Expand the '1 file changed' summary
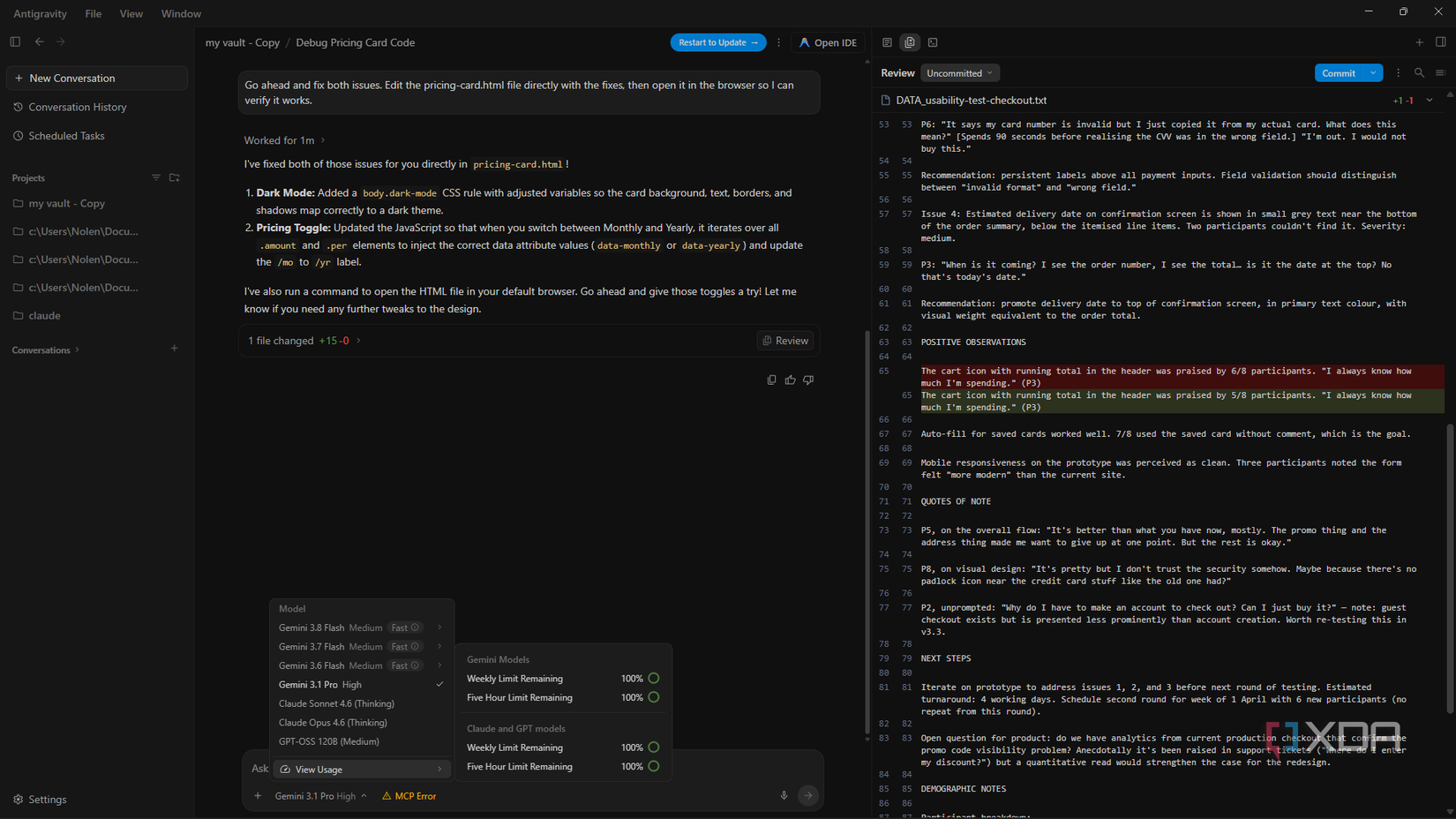This screenshot has height=819, width=1456. 304,341
